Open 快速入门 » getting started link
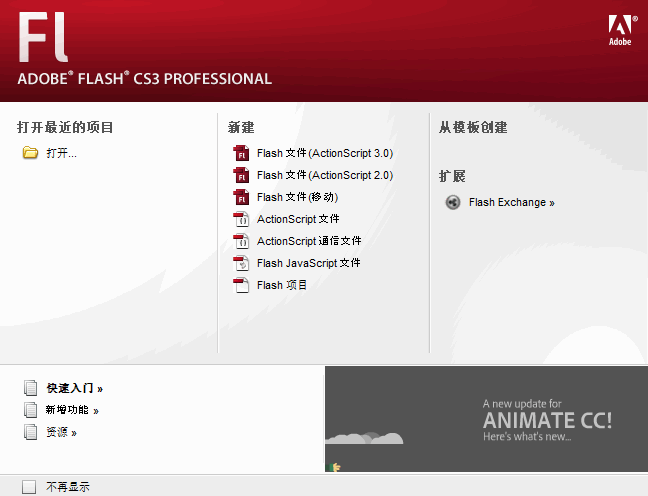This screenshot has height=496, width=648. 74,388
